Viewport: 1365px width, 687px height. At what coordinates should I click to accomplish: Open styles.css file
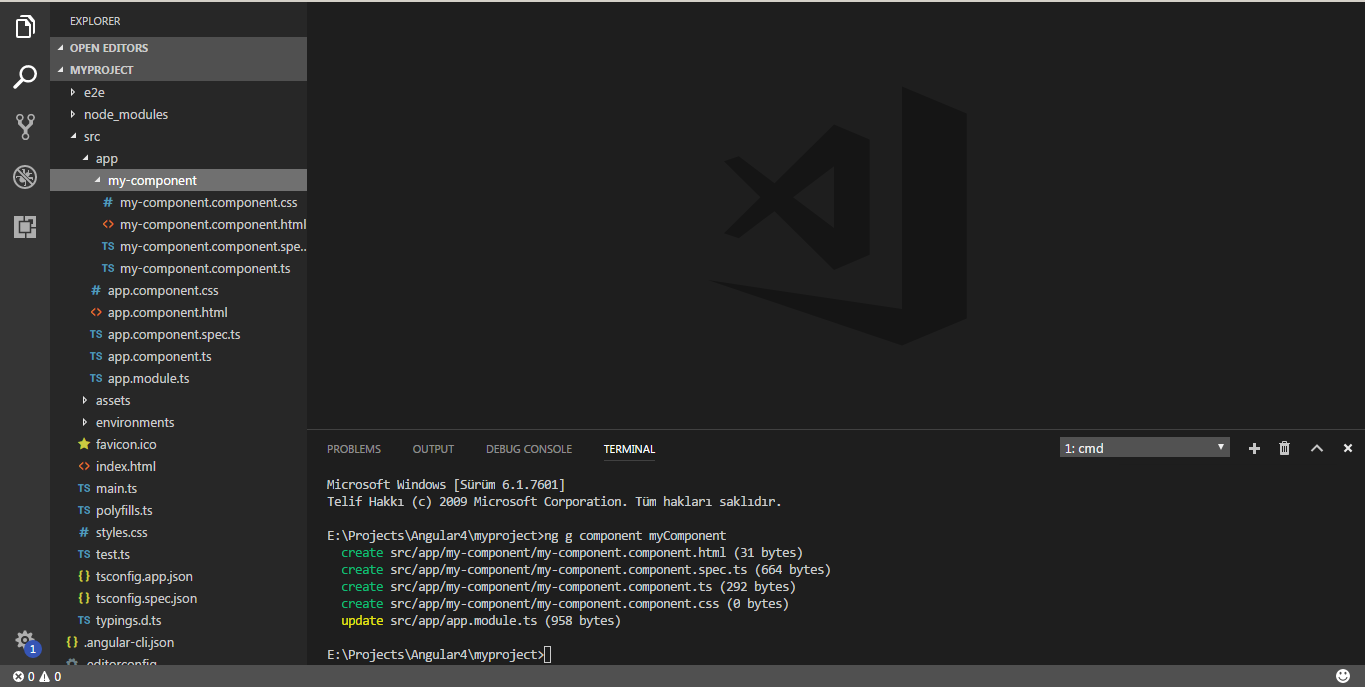pyautogui.click(x=178, y=532)
